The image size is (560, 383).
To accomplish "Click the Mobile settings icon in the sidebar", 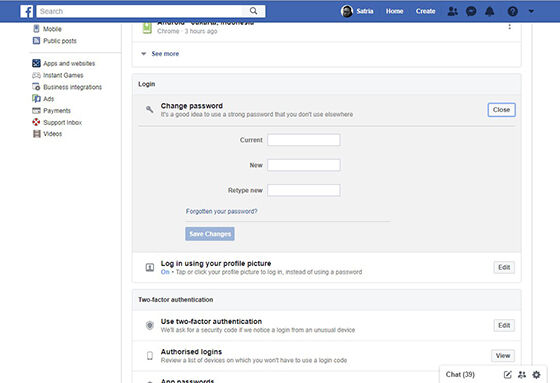I will coord(36,29).
